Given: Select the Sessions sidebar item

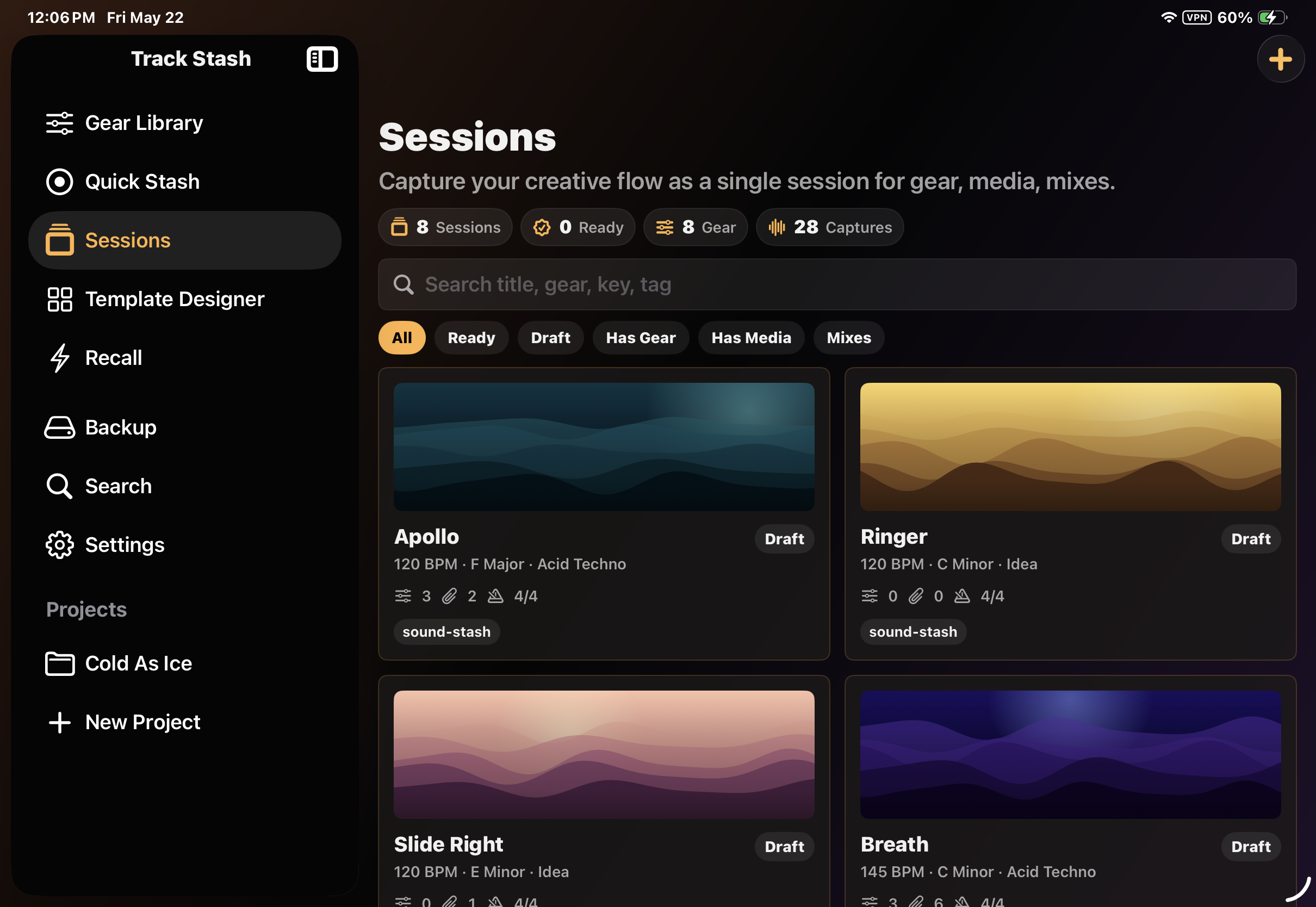Looking at the screenshot, I should tap(185, 240).
